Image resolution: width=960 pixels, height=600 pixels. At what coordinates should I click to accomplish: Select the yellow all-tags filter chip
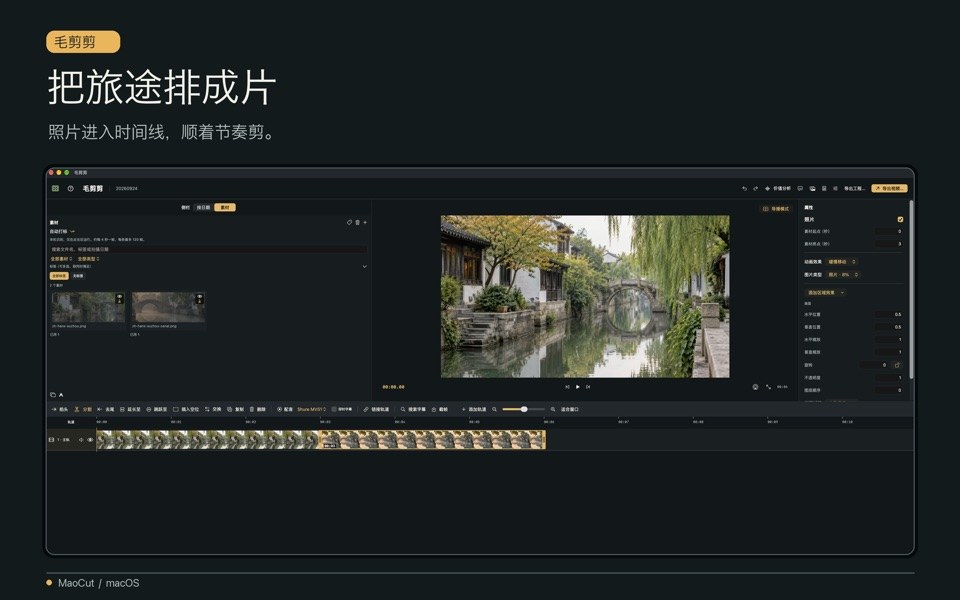(x=59, y=276)
